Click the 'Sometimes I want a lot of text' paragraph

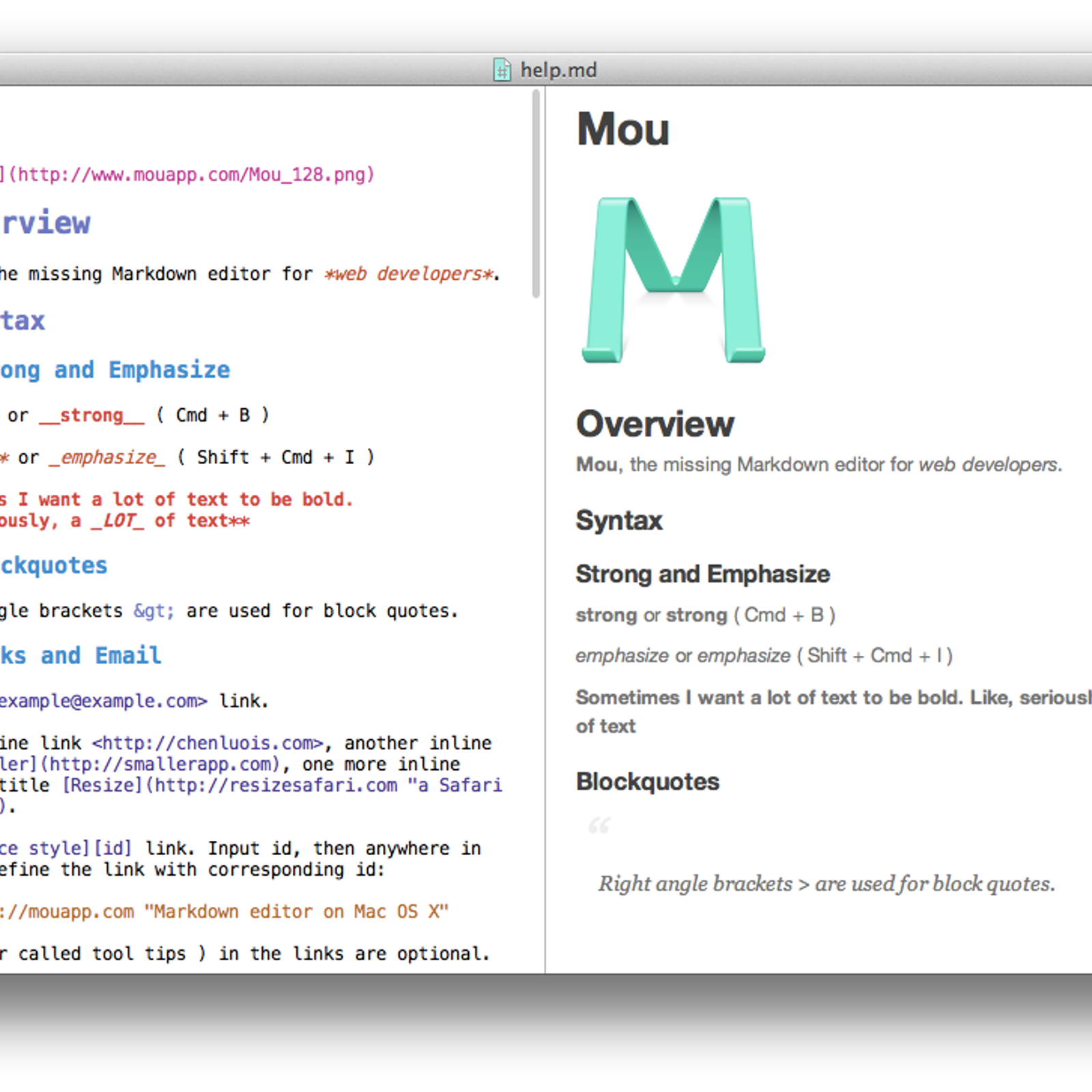[x=834, y=711]
